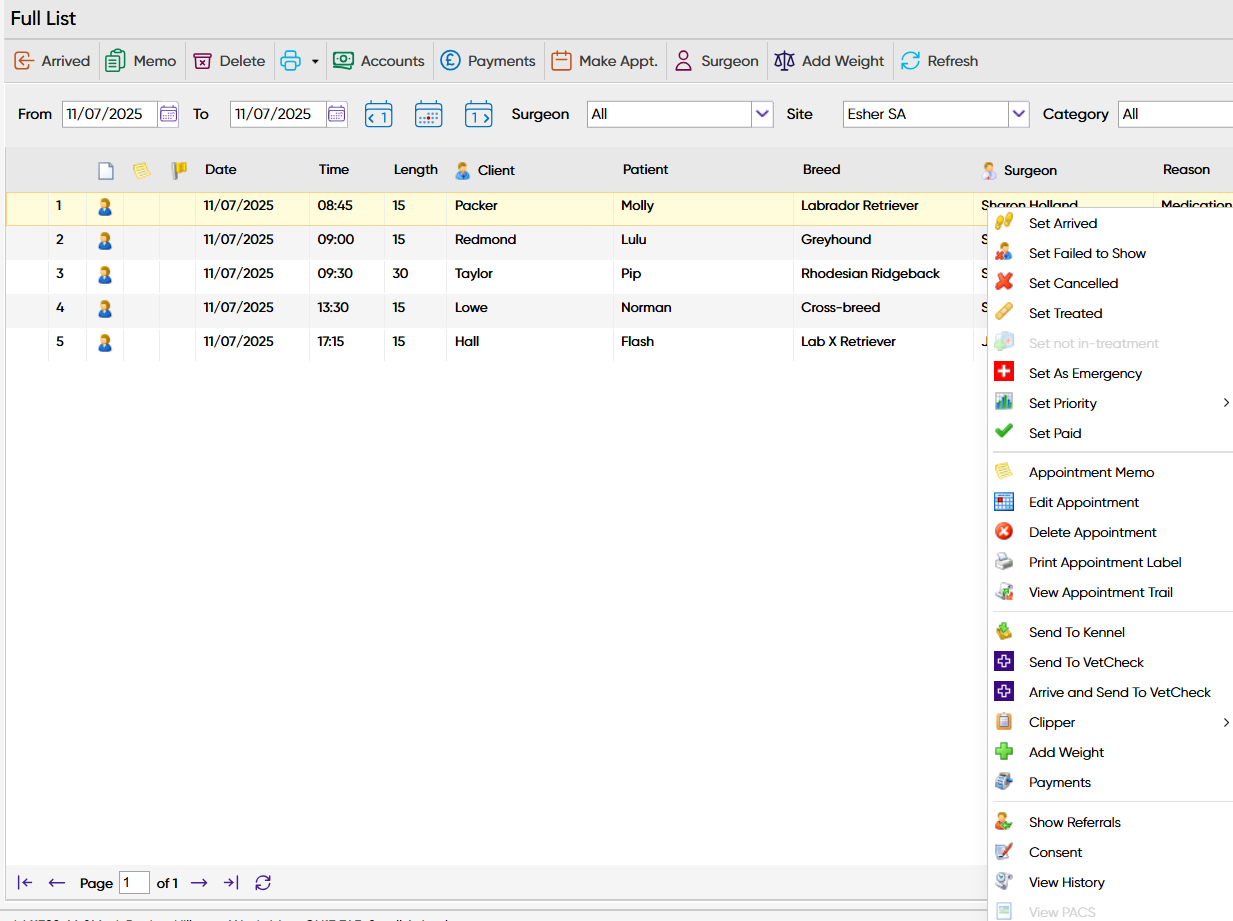
Task: Select Send To Kennel menu option
Action: (x=1076, y=632)
